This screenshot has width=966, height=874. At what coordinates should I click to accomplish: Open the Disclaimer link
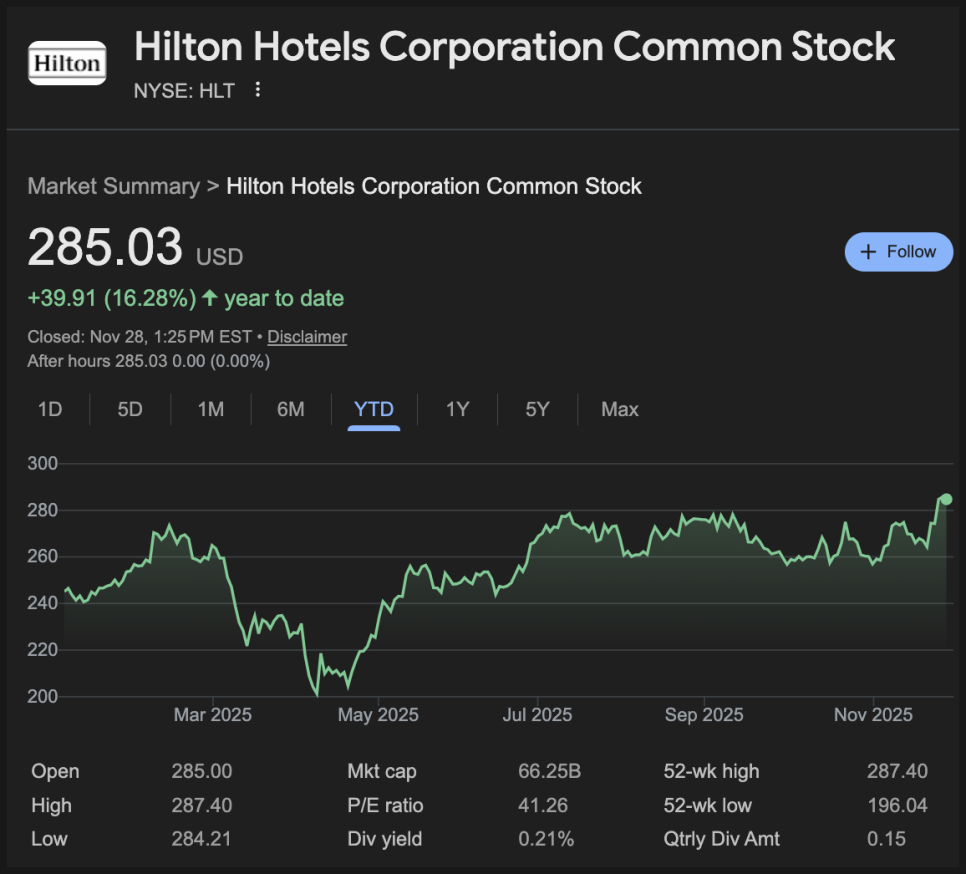pyautogui.click(x=307, y=337)
